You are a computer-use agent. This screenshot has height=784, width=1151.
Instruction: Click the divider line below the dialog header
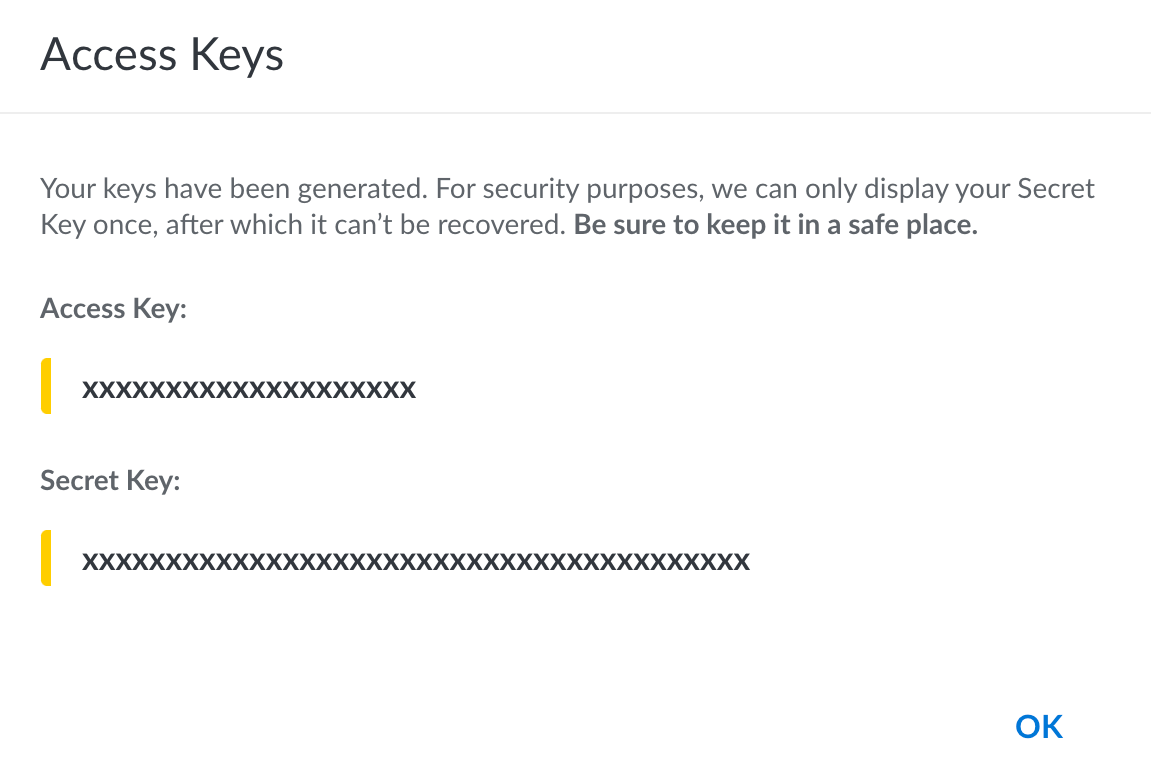point(575,112)
